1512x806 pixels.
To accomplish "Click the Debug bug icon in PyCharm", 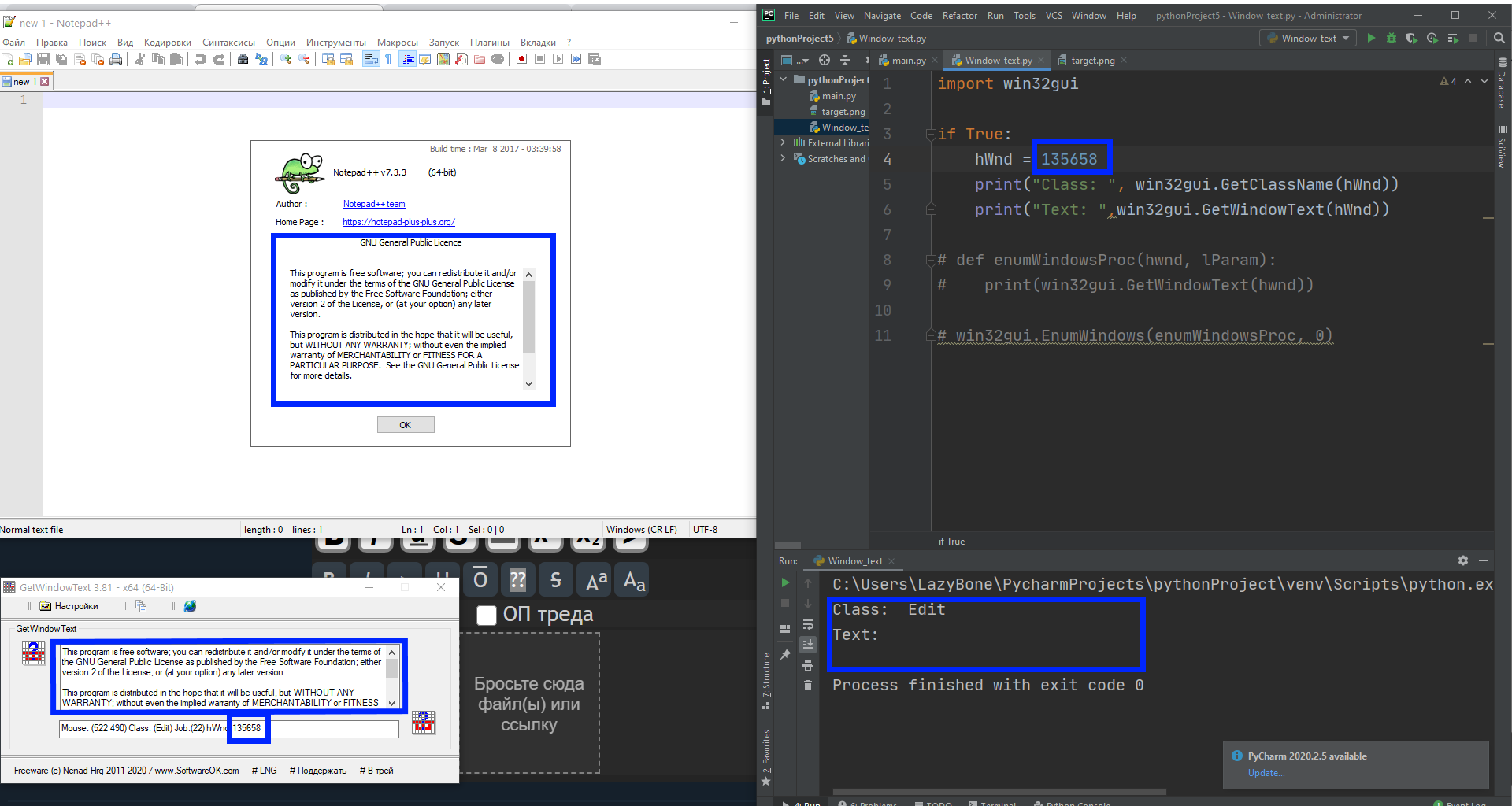I will pyautogui.click(x=1392, y=38).
